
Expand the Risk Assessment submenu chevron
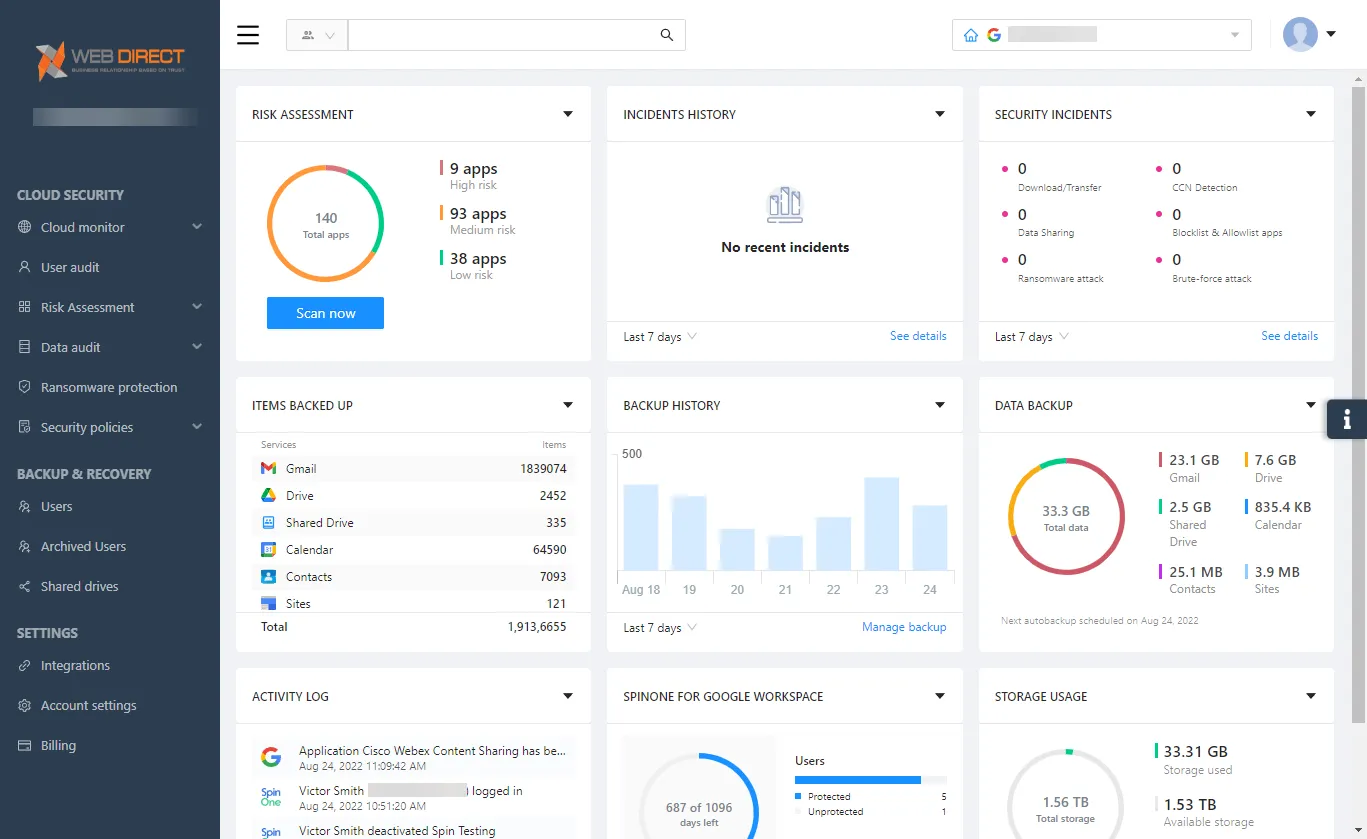197,307
